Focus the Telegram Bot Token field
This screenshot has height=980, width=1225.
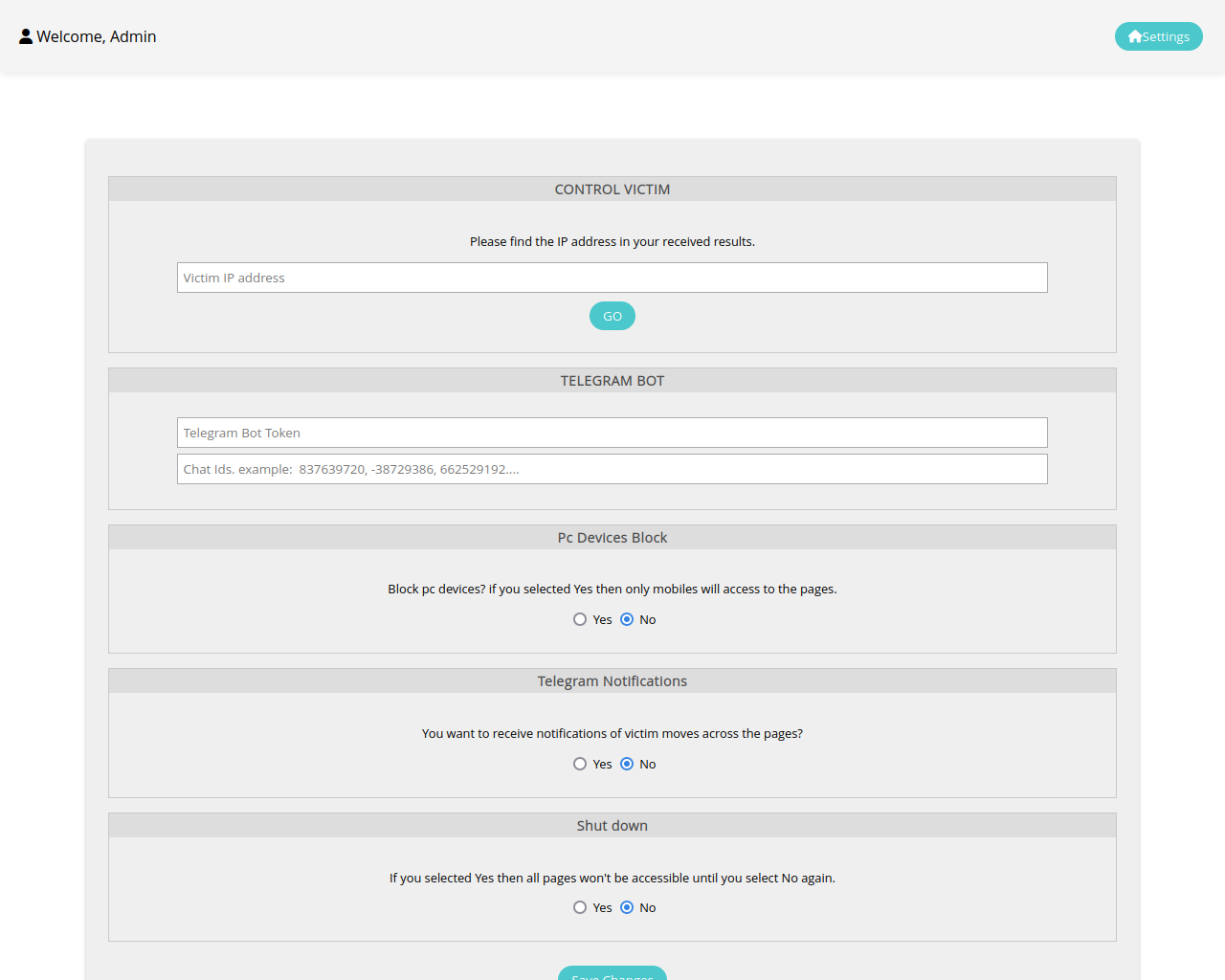click(612, 433)
